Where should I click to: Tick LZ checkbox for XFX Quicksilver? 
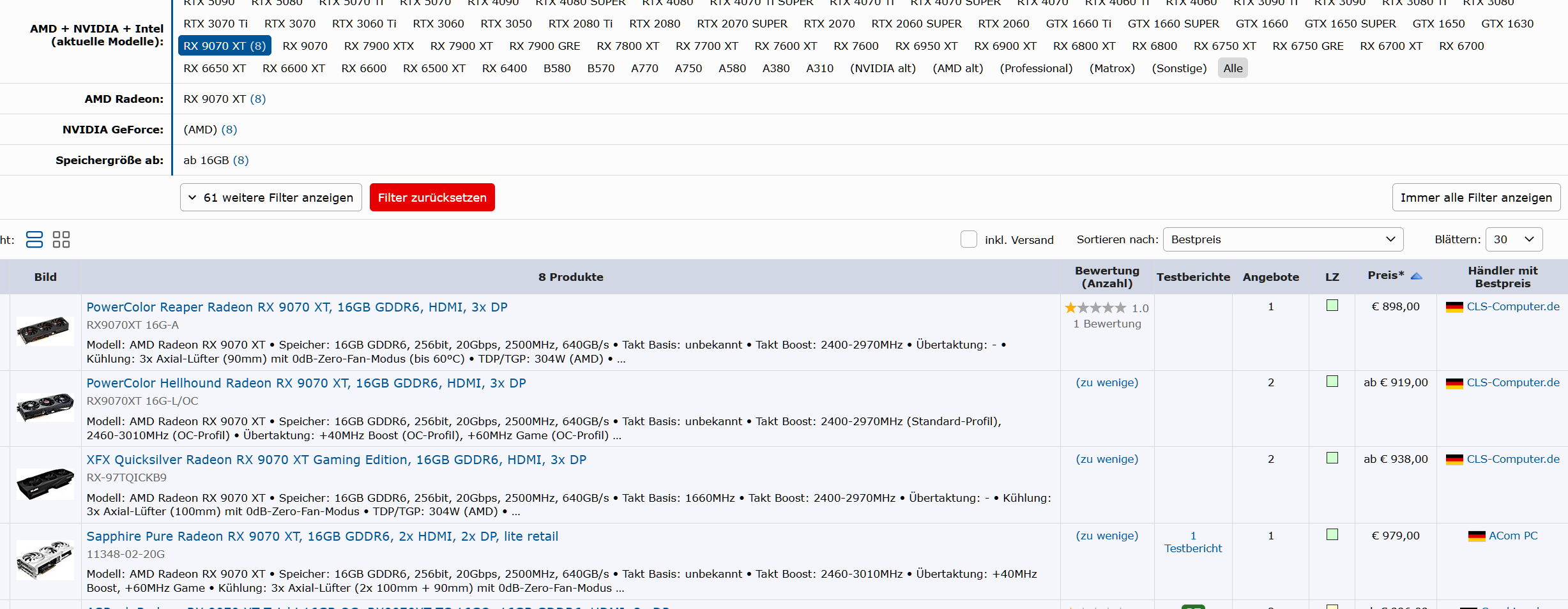tap(1332, 458)
